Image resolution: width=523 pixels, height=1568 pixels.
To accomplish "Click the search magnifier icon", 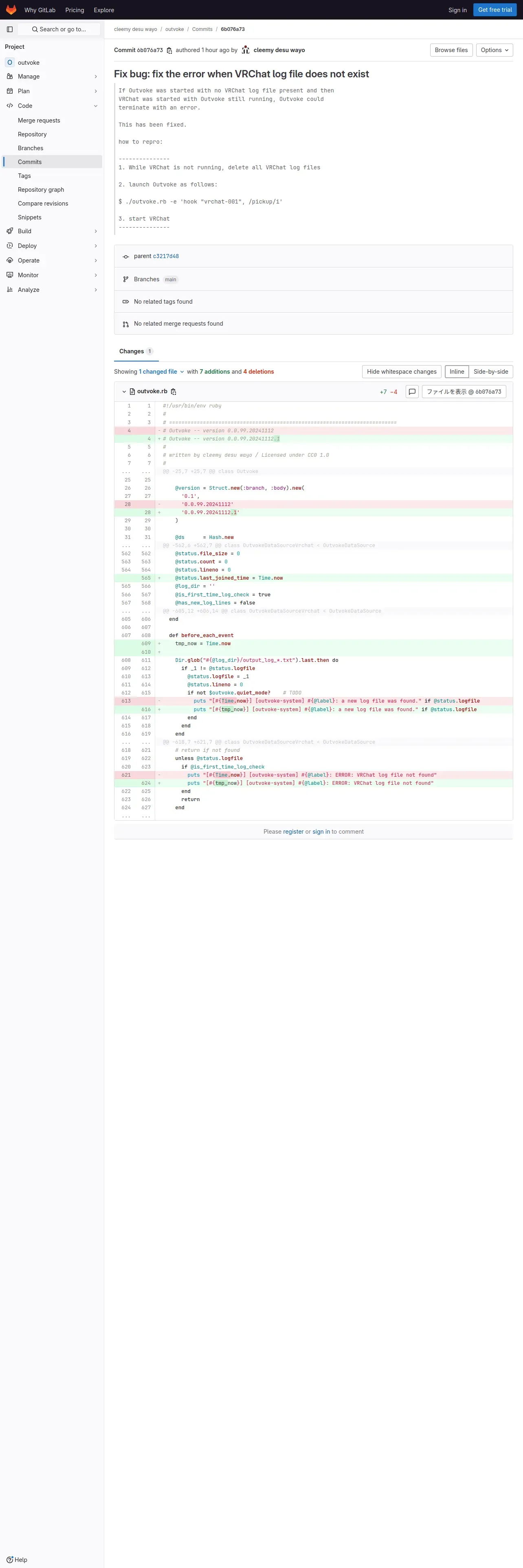I will tap(35, 29).
